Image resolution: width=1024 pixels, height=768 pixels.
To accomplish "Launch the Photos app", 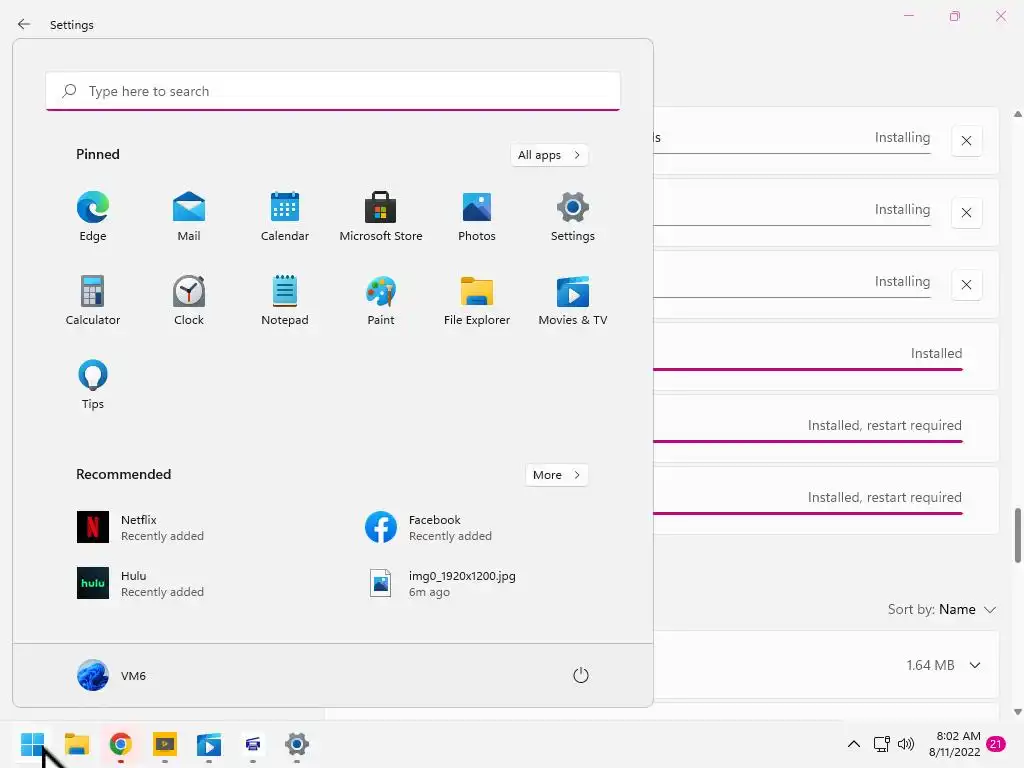I will point(477,217).
